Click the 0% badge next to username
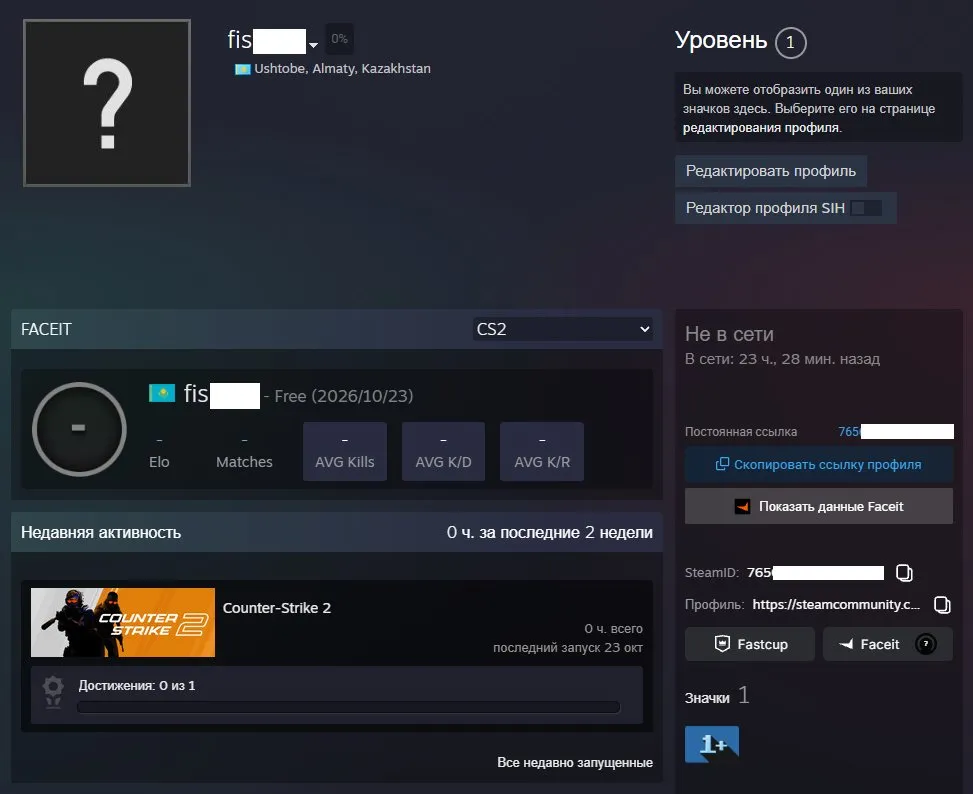 [339, 39]
